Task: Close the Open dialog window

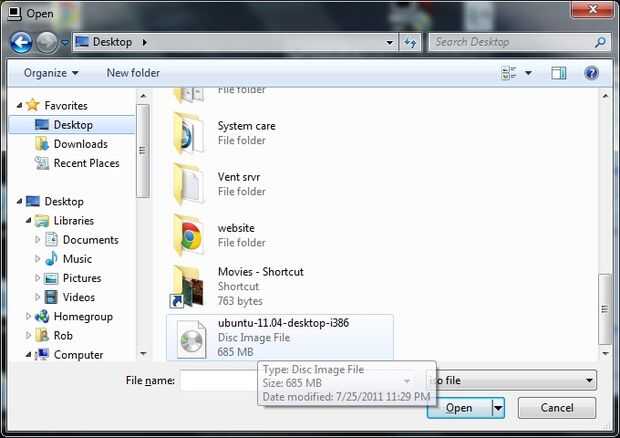Action: point(592,9)
